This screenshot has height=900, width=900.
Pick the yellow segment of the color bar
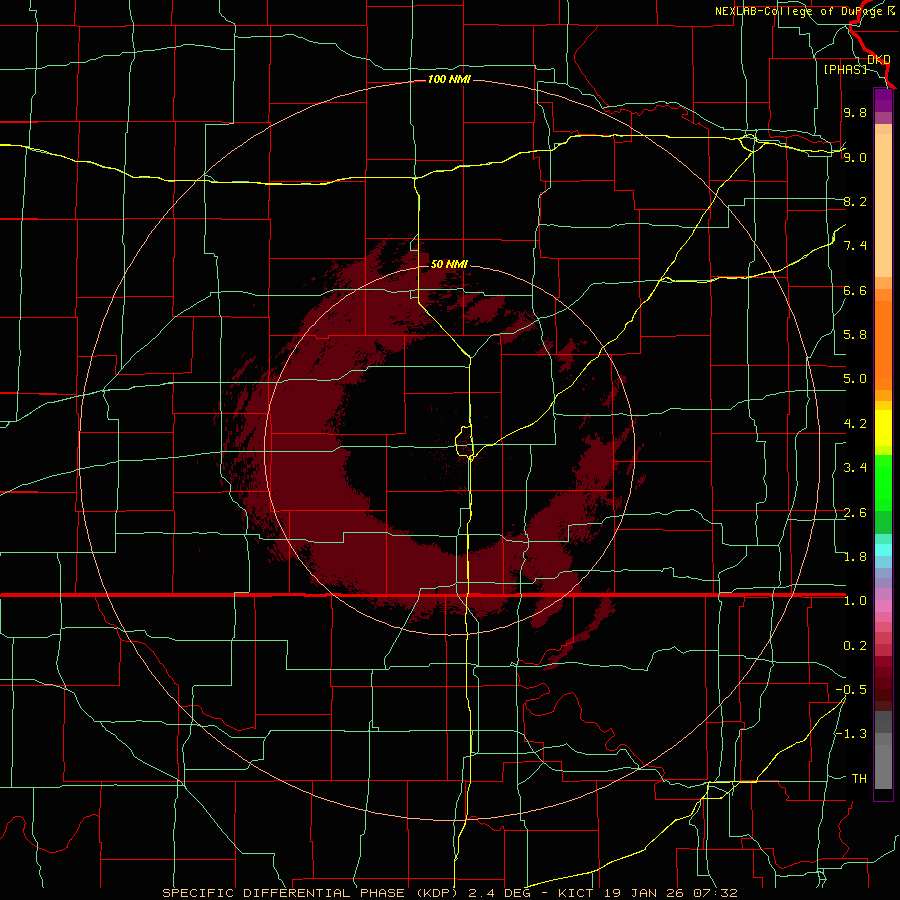tap(883, 428)
